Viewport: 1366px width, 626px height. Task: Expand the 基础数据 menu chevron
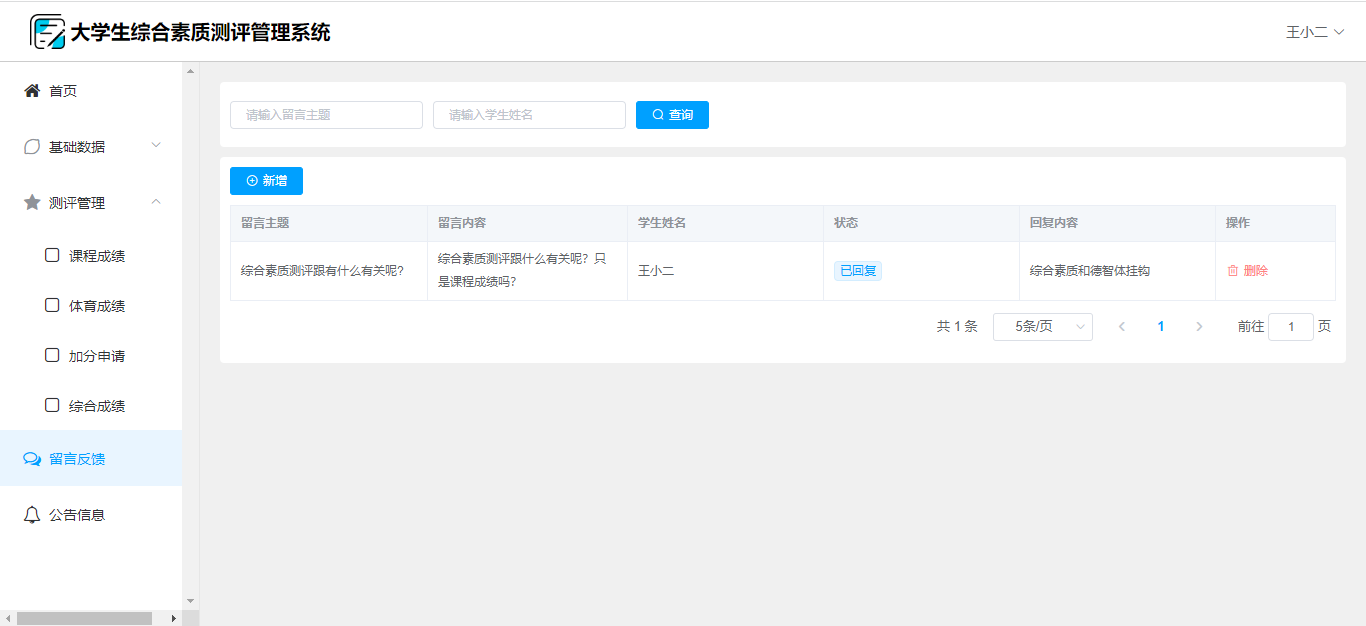pos(156,146)
